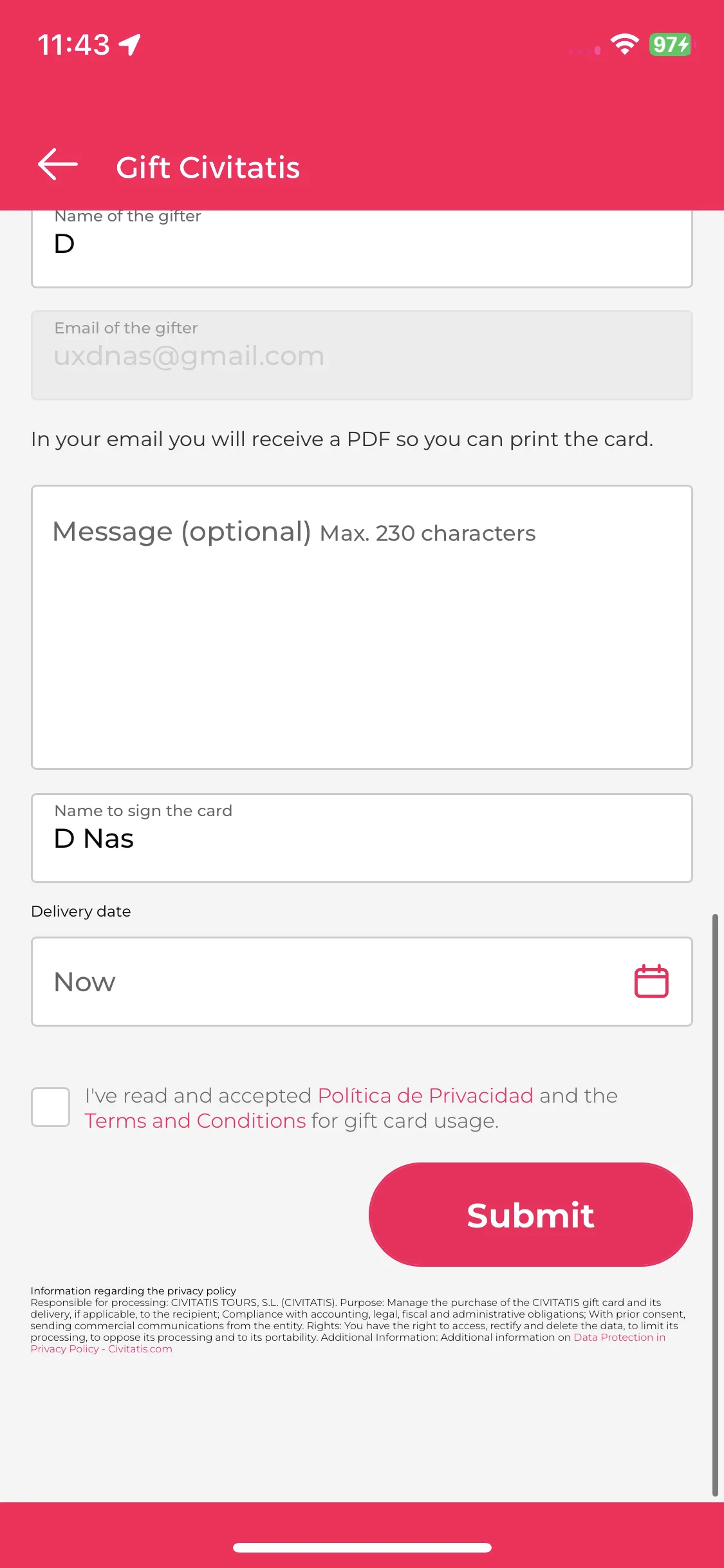Viewport: 724px width, 1568px height.
Task: Tap the PDF email information text
Action: click(342, 439)
